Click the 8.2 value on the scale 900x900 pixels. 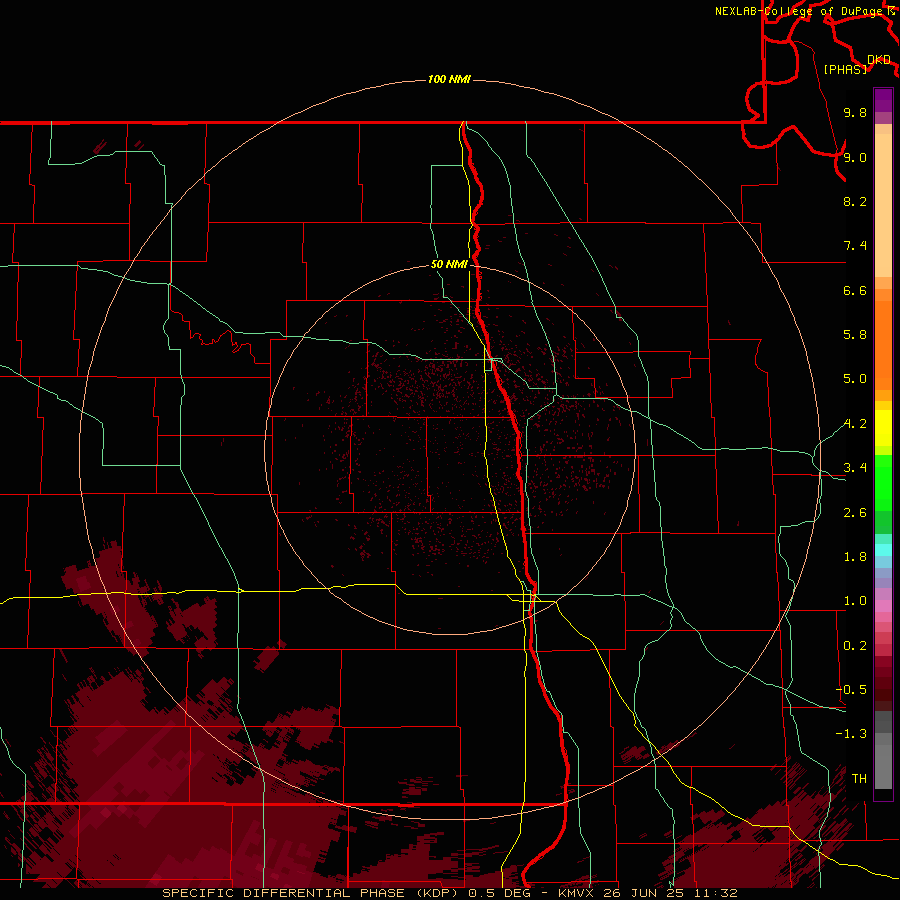pyautogui.click(x=855, y=201)
